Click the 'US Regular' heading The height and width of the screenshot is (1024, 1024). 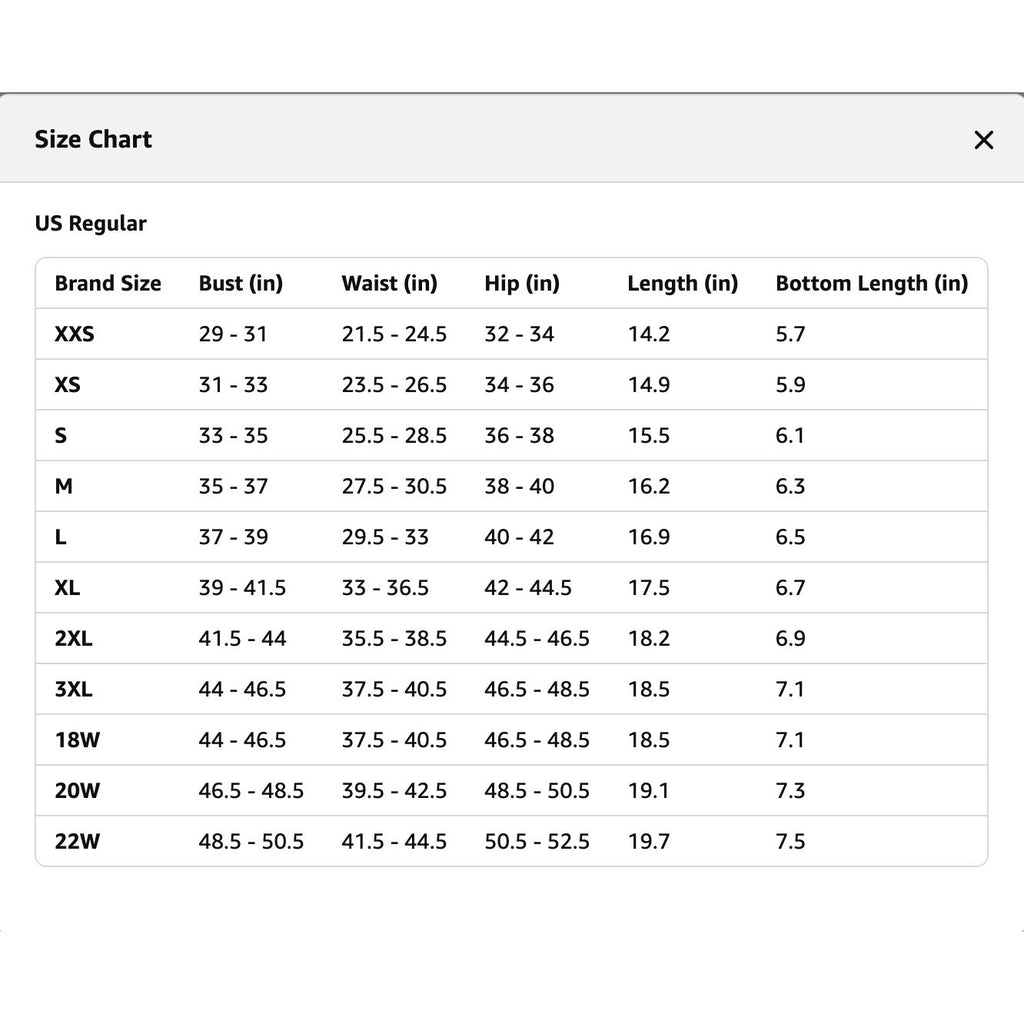coord(91,223)
